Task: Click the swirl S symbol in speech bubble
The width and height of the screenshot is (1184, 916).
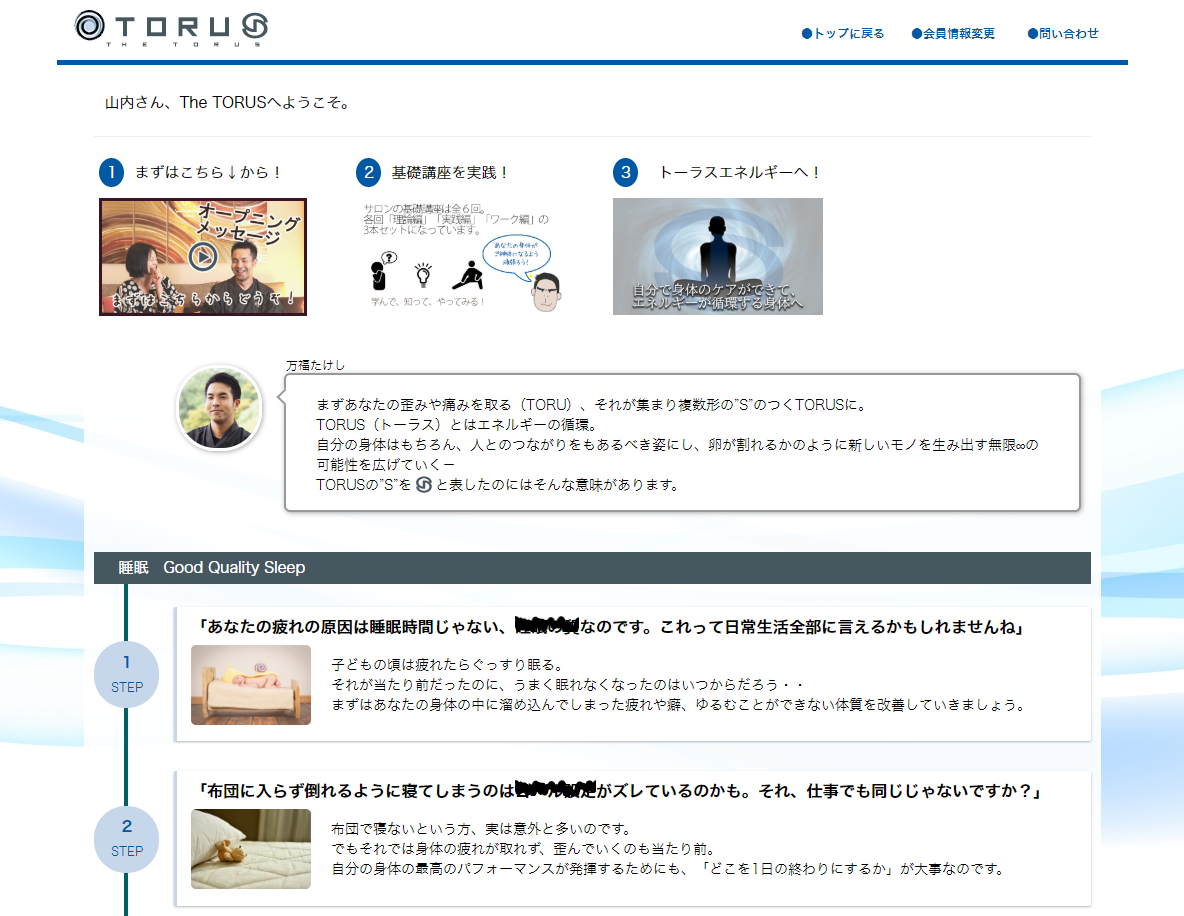Action: (x=423, y=485)
